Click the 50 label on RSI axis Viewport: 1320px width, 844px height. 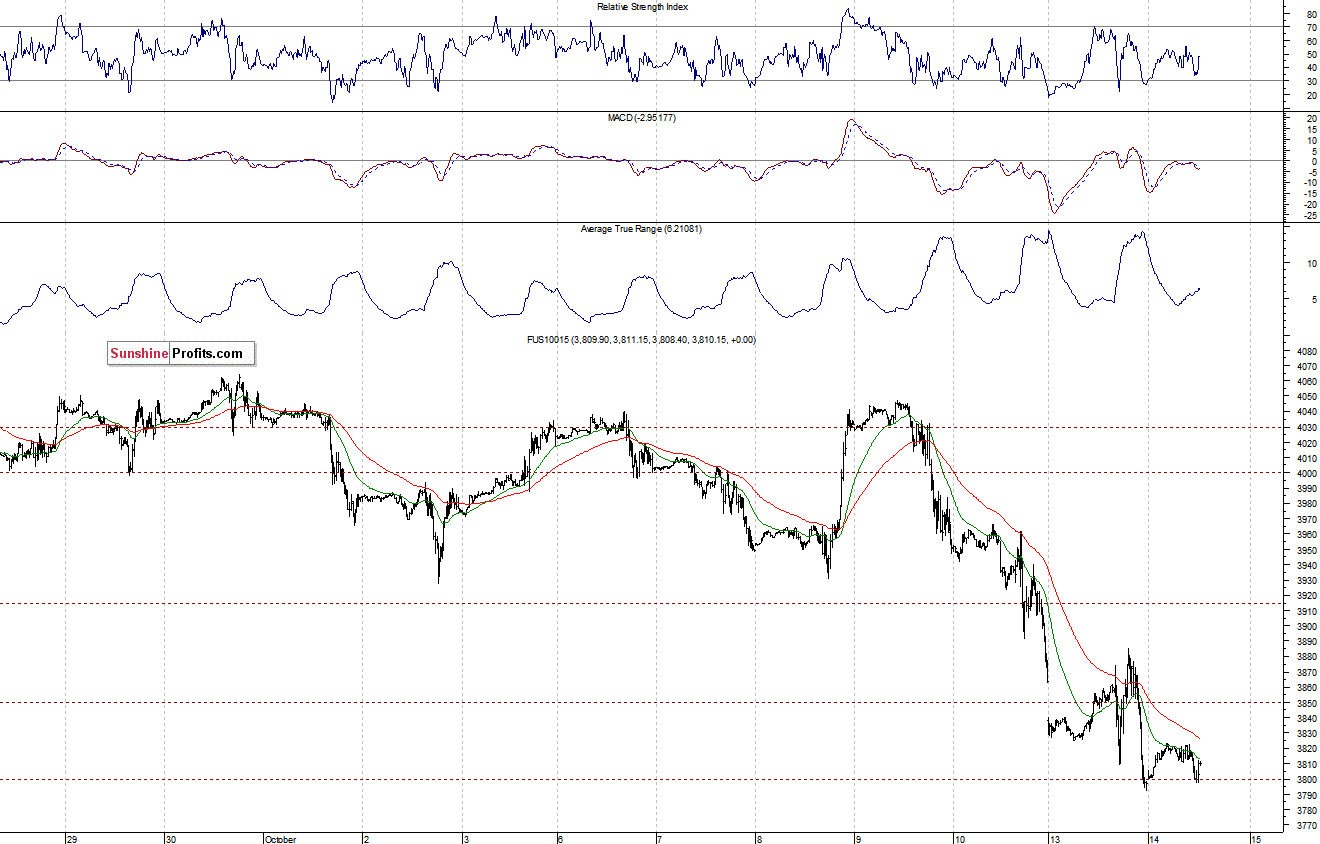coord(1311,55)
